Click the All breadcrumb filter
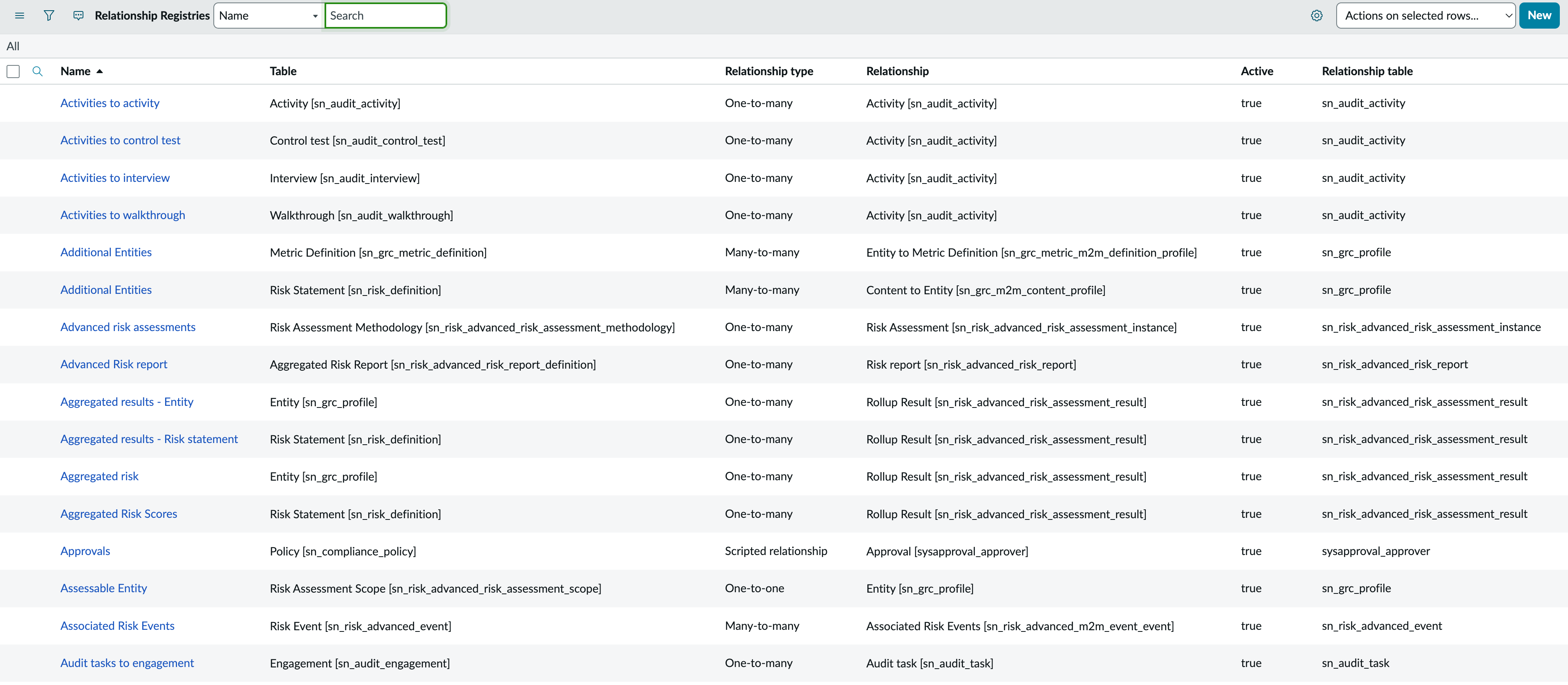The height and width of the screenshot is (685, 1568). point(13,46)
